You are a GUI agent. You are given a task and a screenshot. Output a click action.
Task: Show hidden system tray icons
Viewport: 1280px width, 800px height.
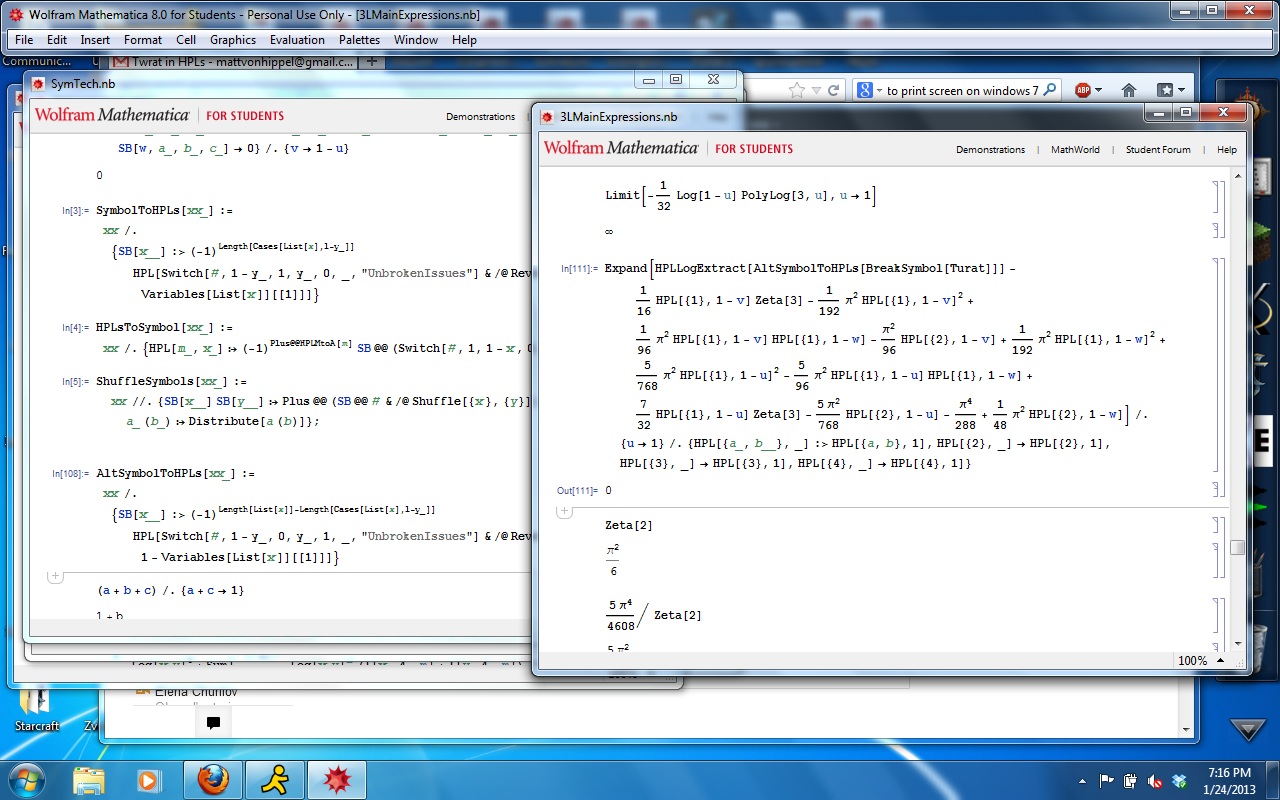click(x=1084, y=781)
